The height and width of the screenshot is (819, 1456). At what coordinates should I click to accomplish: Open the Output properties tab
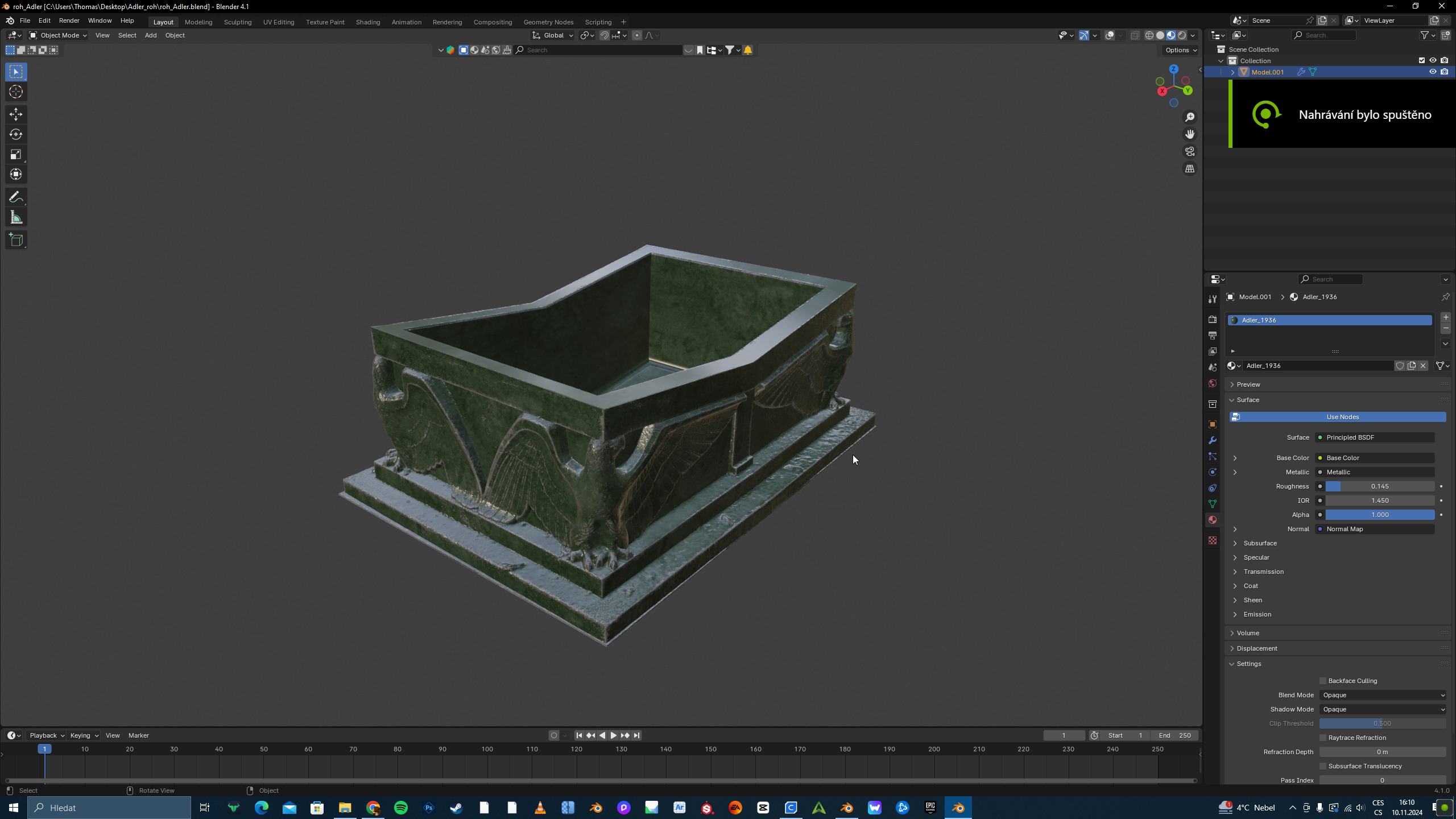point(1213,335)
